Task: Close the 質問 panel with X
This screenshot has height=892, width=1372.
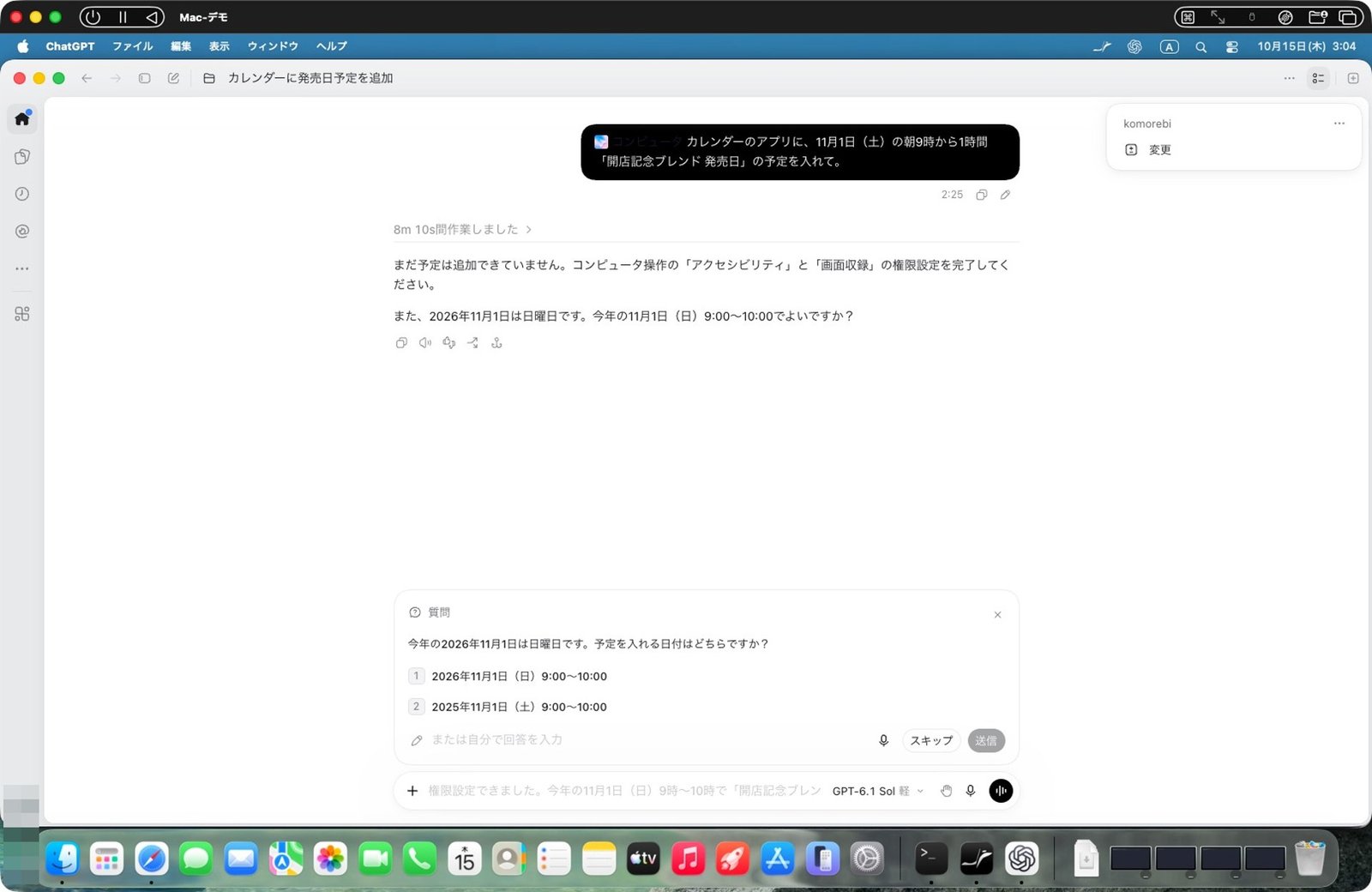Action: [997, 615]
